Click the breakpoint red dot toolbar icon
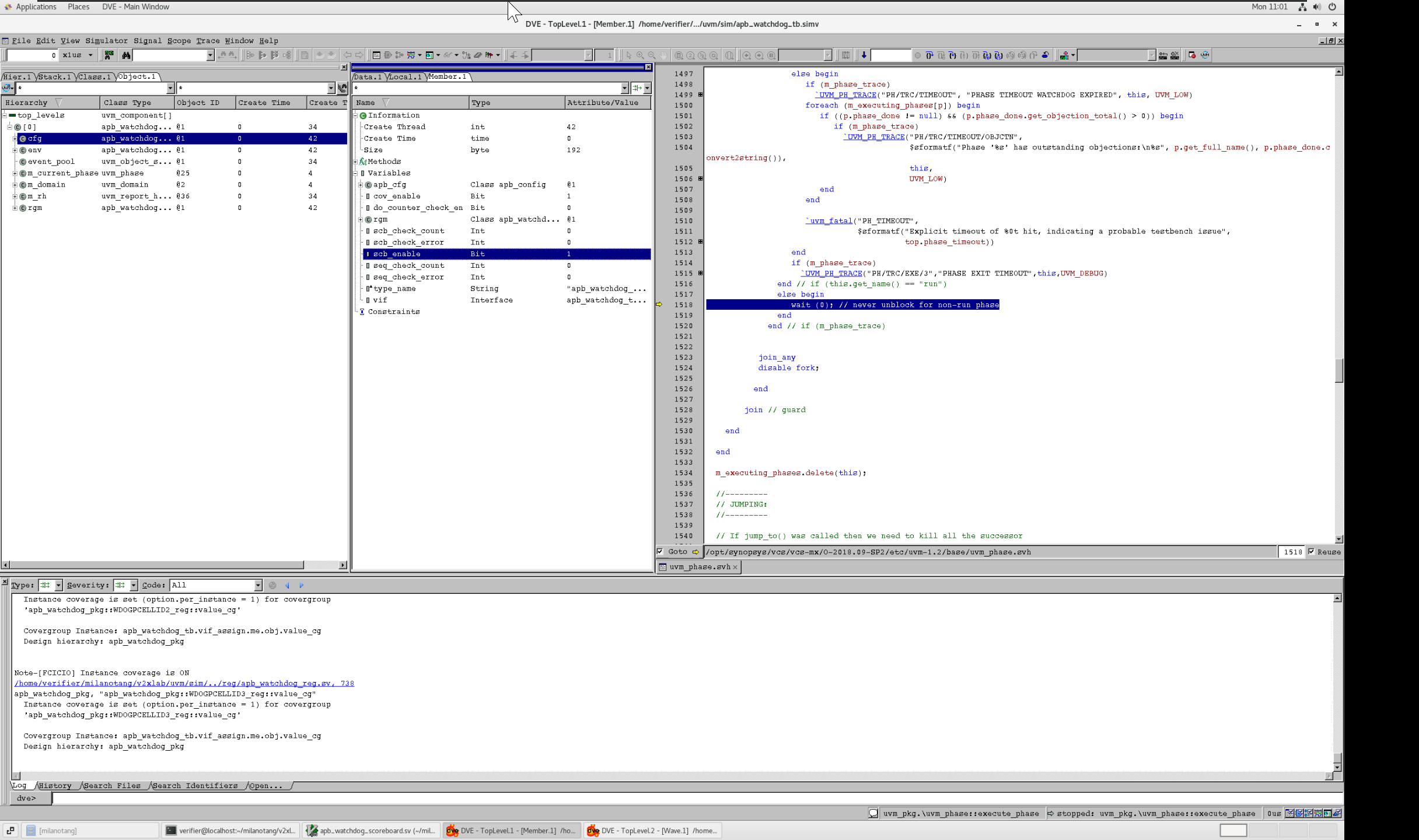This screenshot has height=840, width=1419. (1192, 55)
